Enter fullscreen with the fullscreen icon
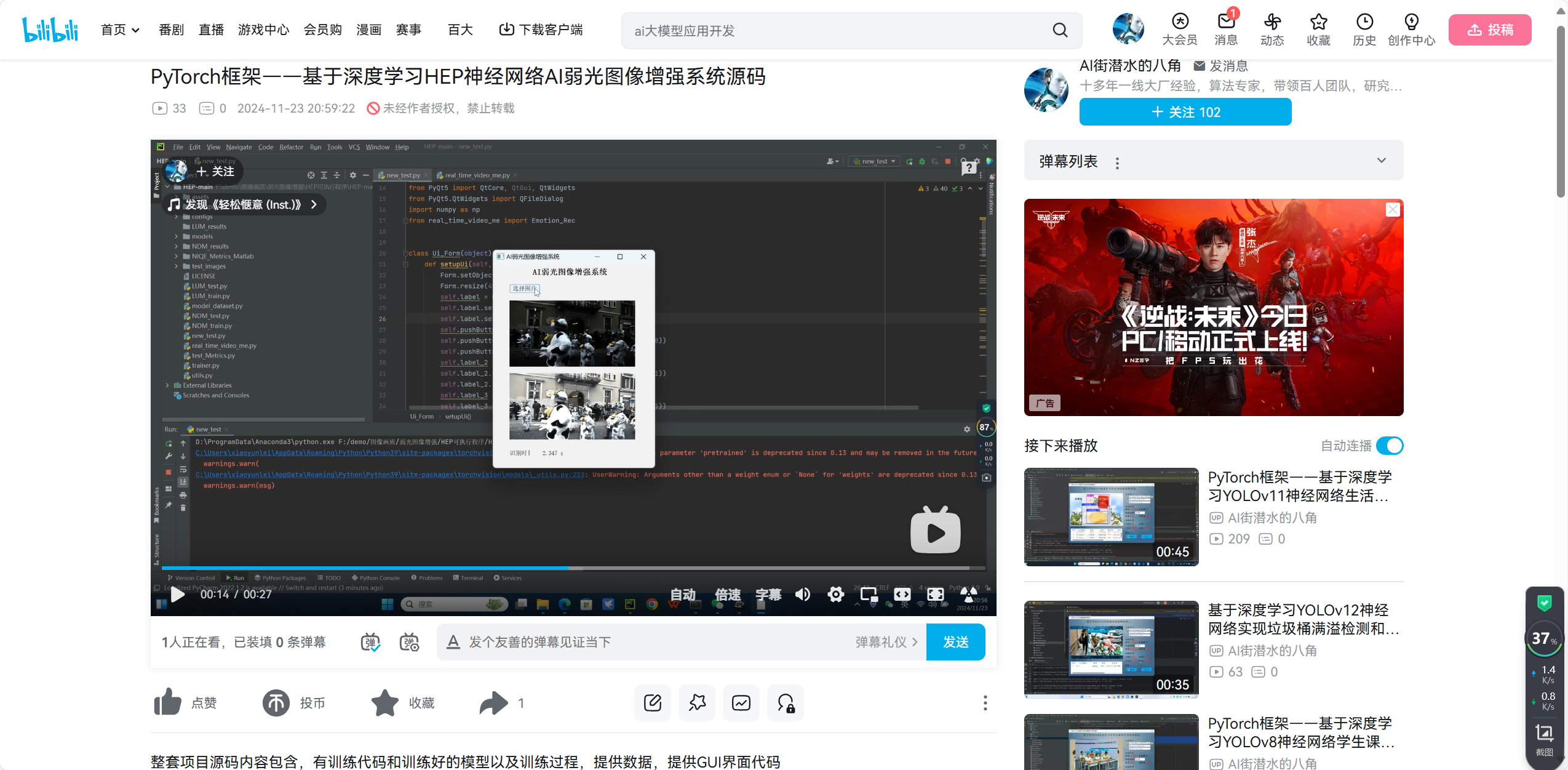 point(936,594)
